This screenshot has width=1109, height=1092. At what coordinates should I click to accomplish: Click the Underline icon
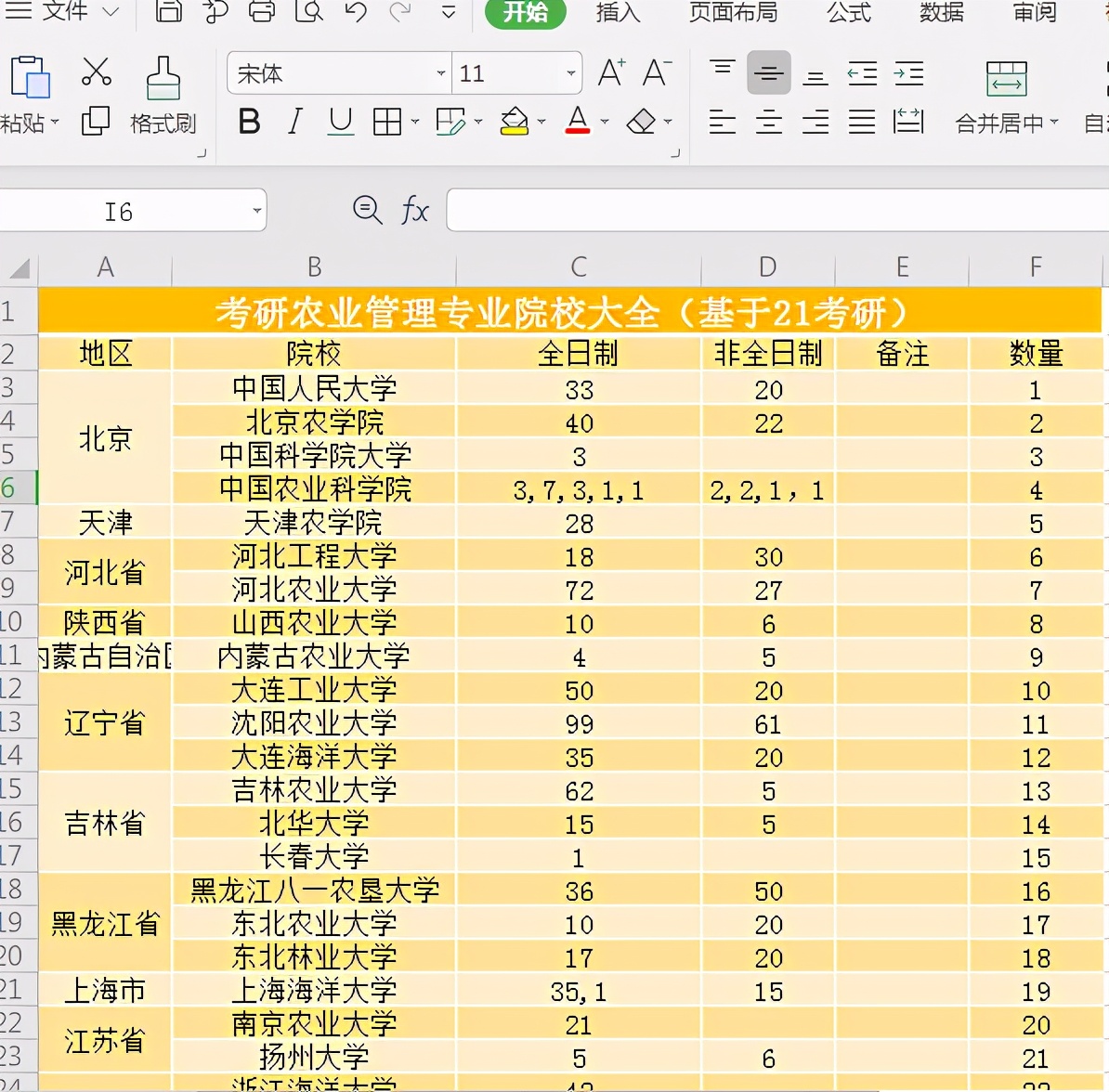(x=340, y=122)
